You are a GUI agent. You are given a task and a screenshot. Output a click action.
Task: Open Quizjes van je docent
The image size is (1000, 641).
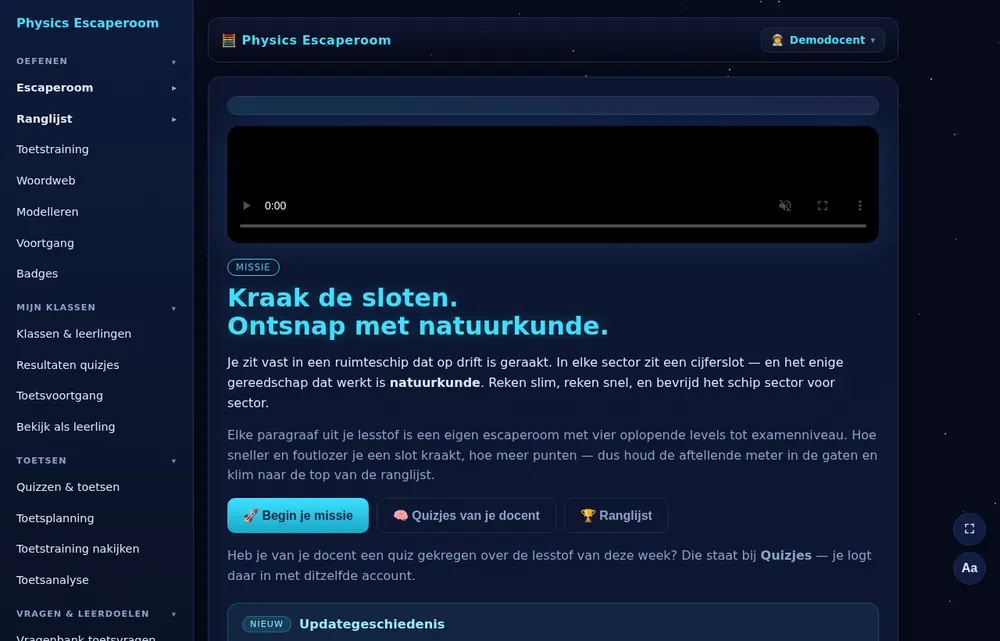pos(466,515)
